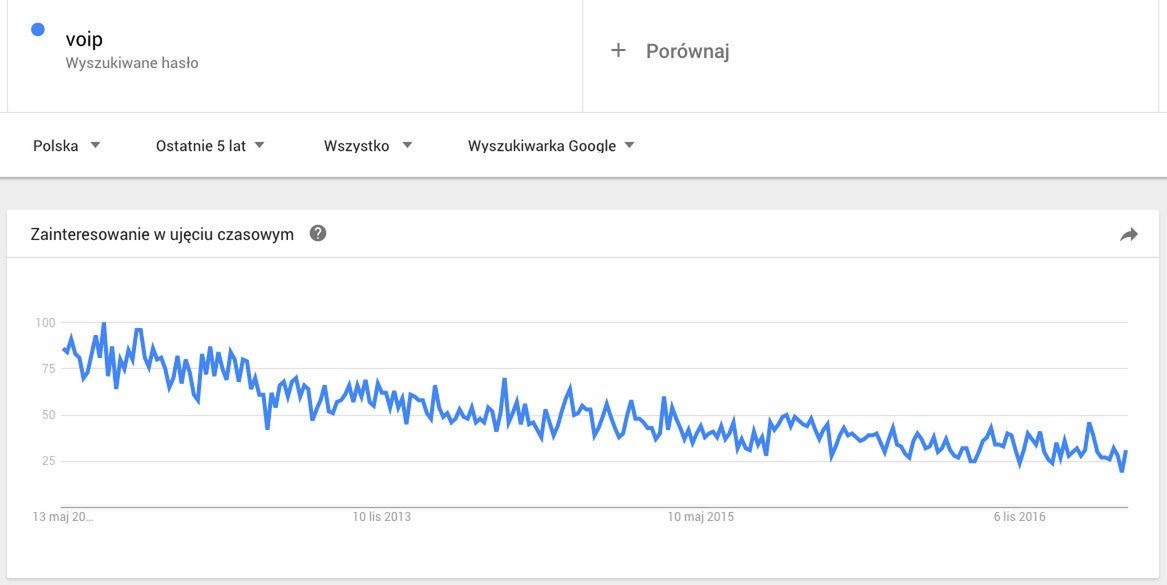The image size is (1167, 585).
Task: Click the plus icon beside Porównaj
Action: (x=618, y=50)
